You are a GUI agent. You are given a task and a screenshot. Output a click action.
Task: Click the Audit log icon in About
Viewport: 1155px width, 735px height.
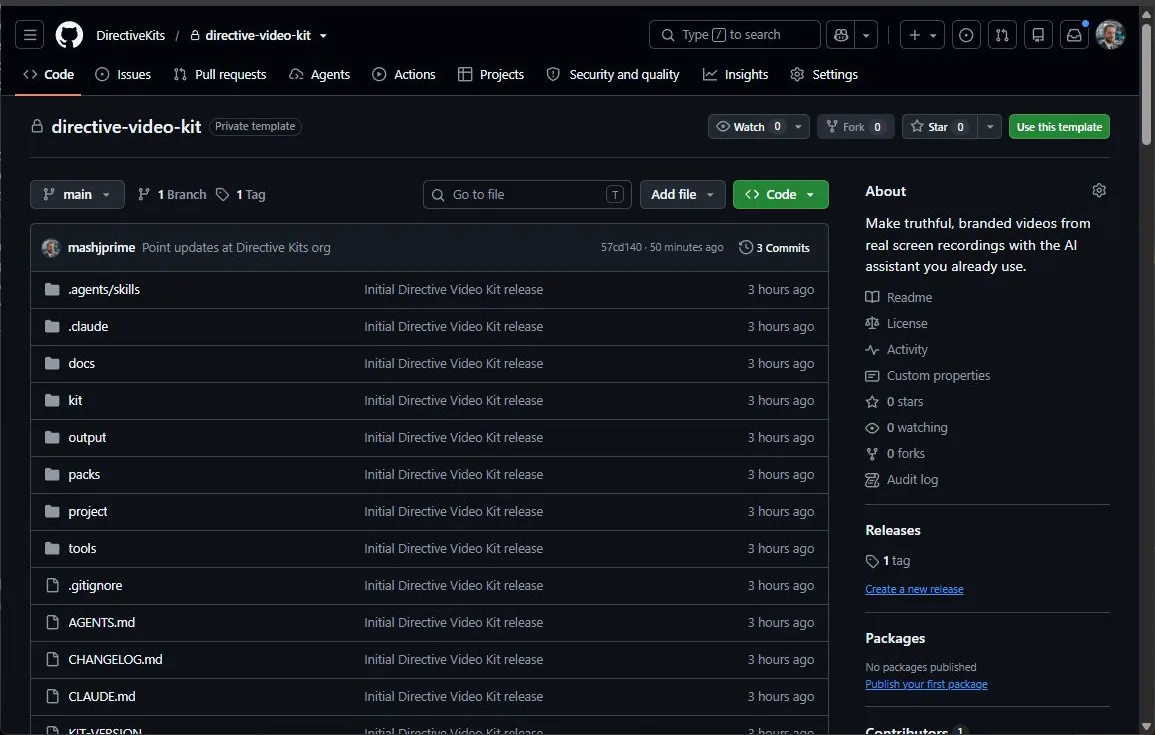872,480
